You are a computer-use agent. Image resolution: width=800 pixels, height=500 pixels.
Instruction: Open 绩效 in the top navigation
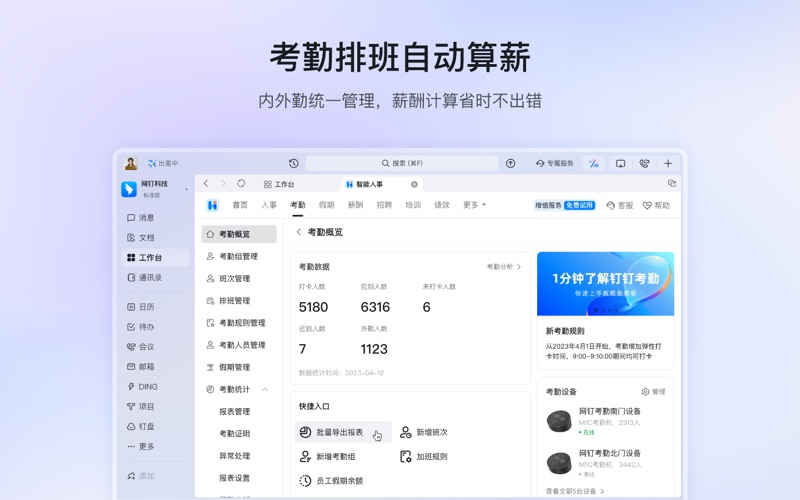click(x=442, y=205)
